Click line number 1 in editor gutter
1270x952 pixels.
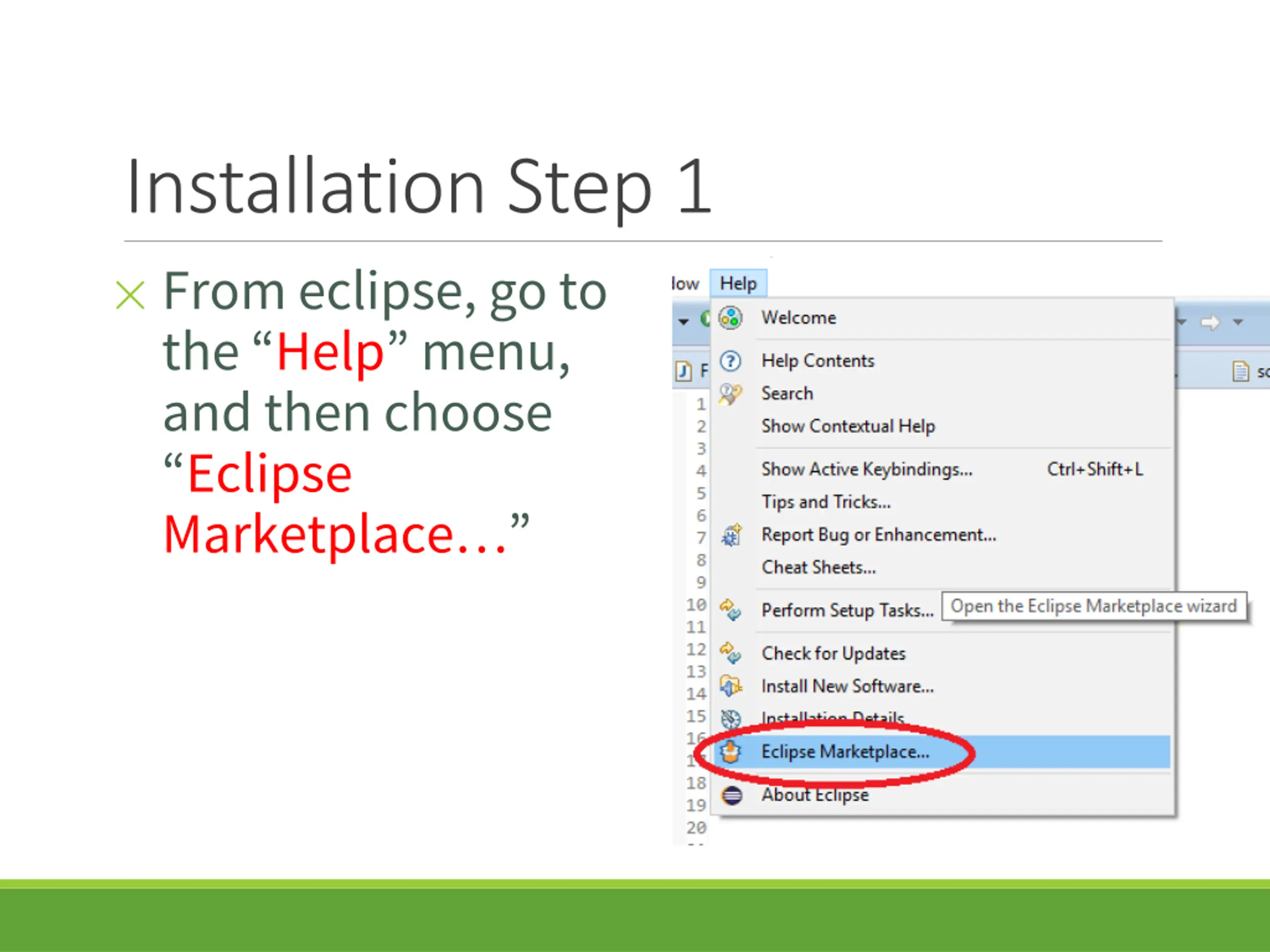[701, 405]
